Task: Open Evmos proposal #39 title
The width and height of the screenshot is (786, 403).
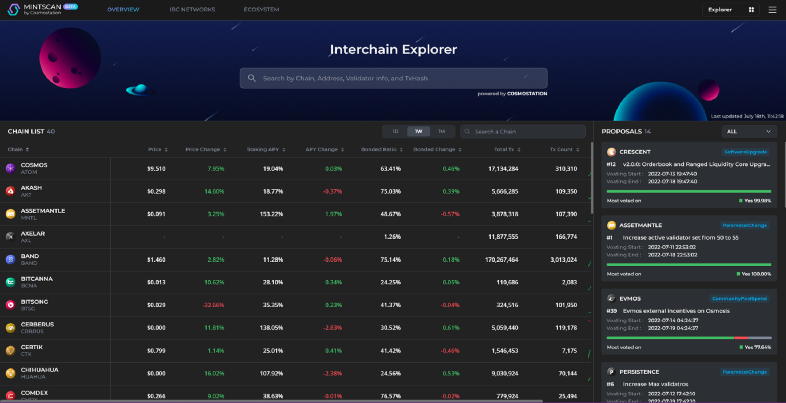Action: coord(676,311)
